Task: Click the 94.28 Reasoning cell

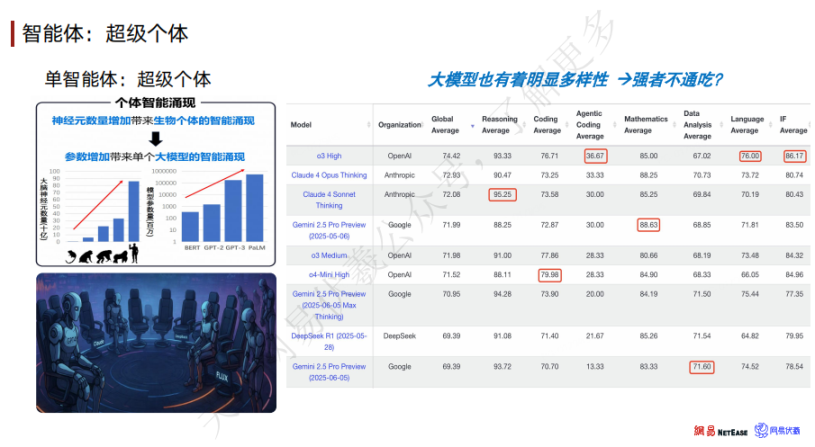Action: [502, 294]
